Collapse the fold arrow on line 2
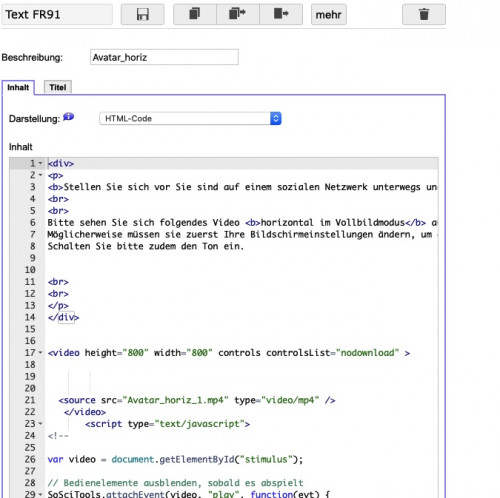This screenshot has height=498, width=500. point(40,175)
